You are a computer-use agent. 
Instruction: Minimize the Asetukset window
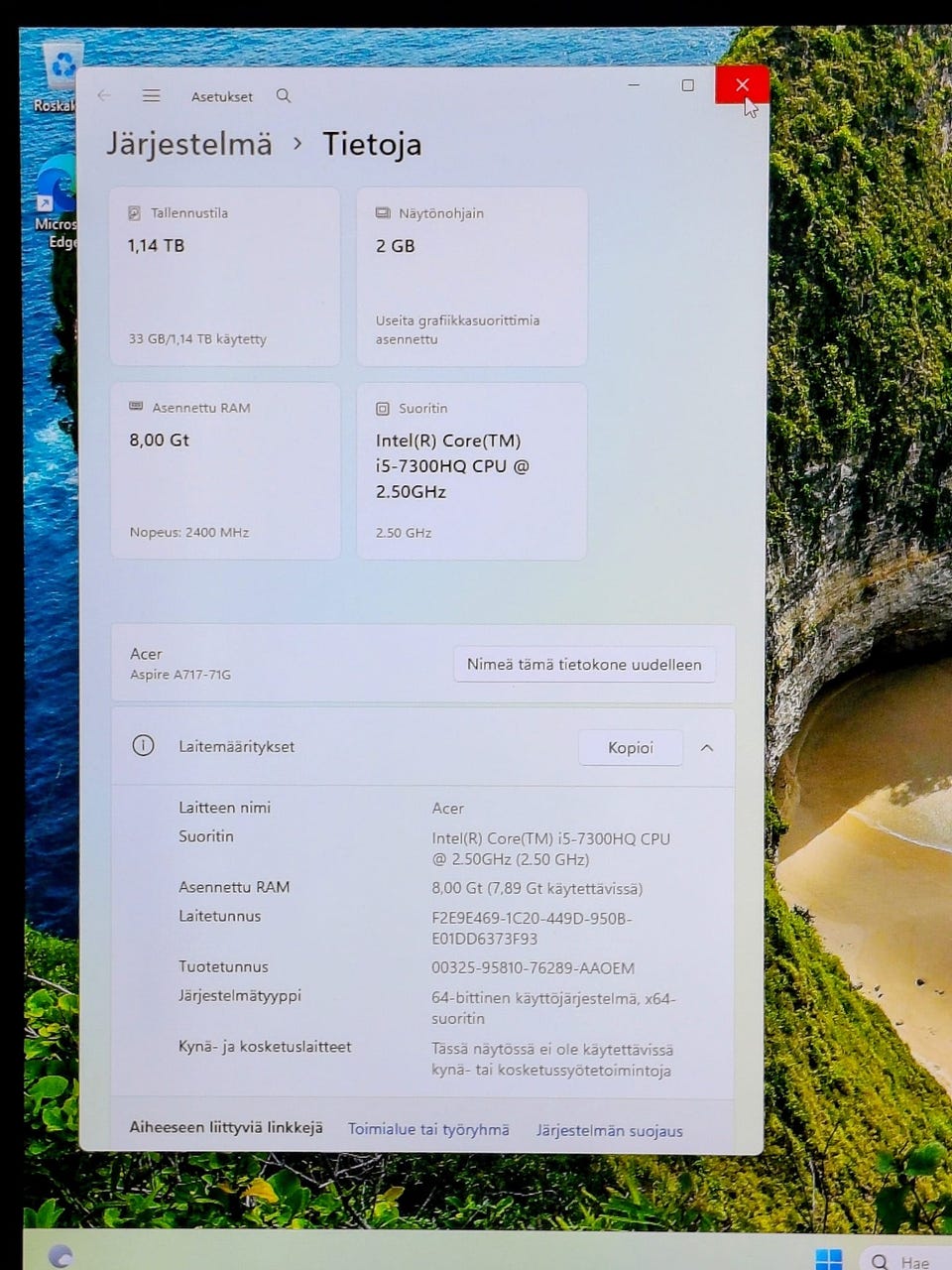coord(634,85)
